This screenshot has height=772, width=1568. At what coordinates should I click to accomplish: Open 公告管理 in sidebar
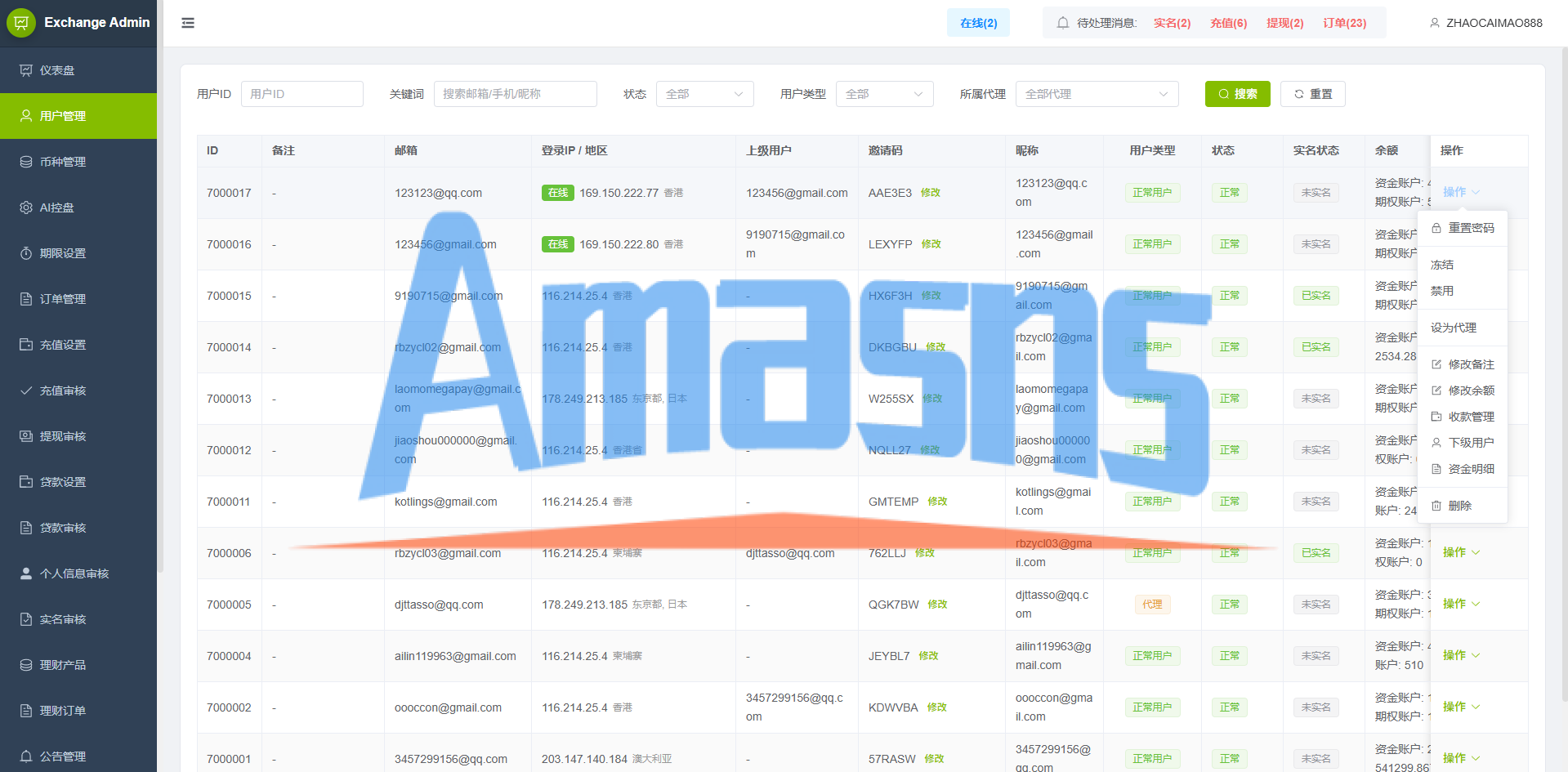click(78, 756)
